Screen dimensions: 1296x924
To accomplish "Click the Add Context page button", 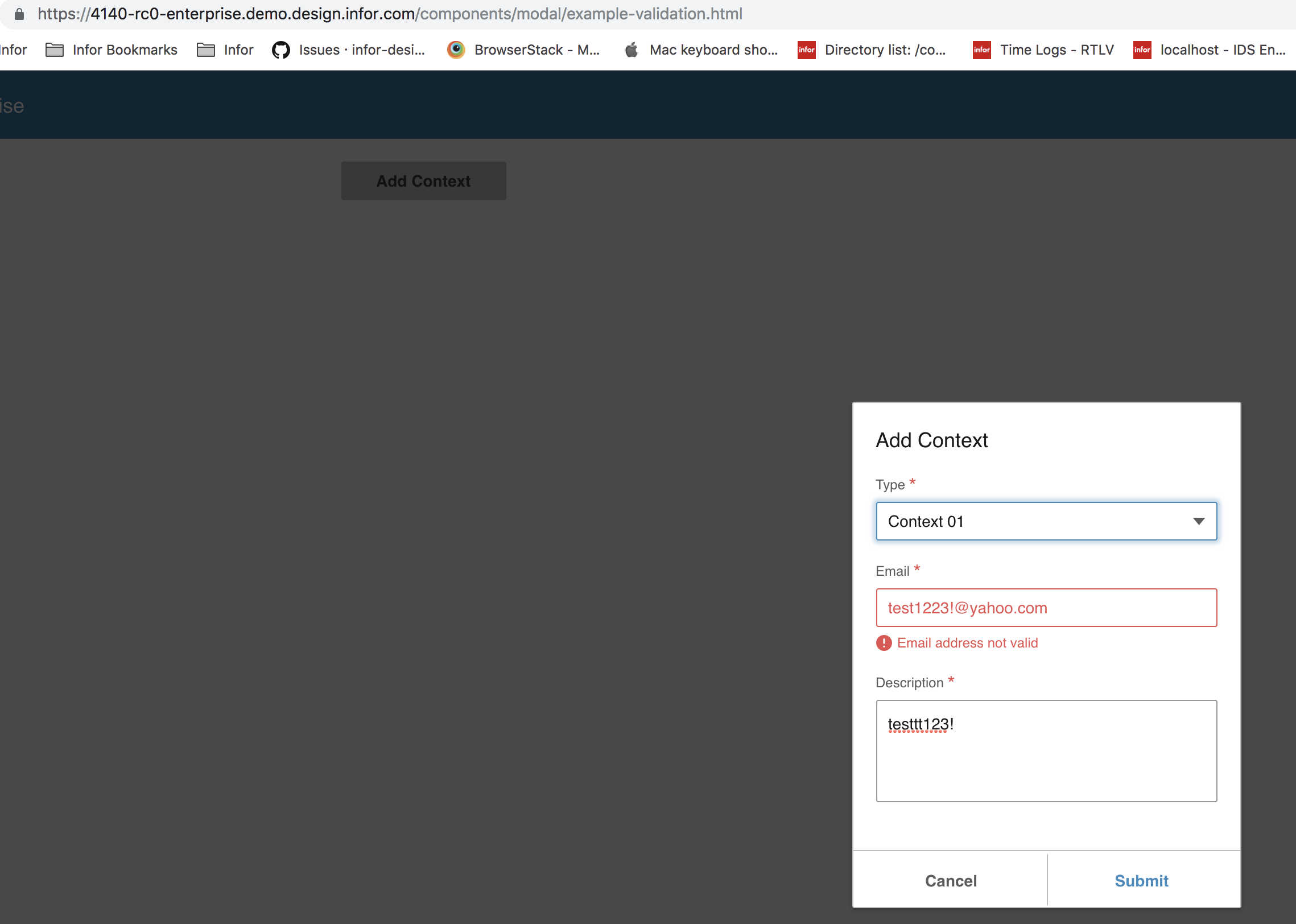I will (423, 181).
